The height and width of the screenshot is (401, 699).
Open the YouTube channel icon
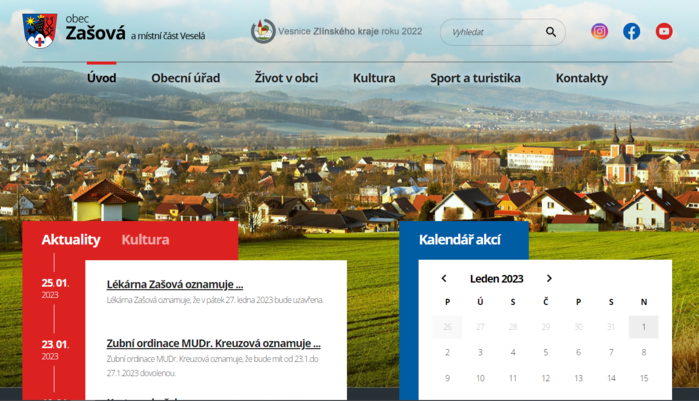coord(663,31)
